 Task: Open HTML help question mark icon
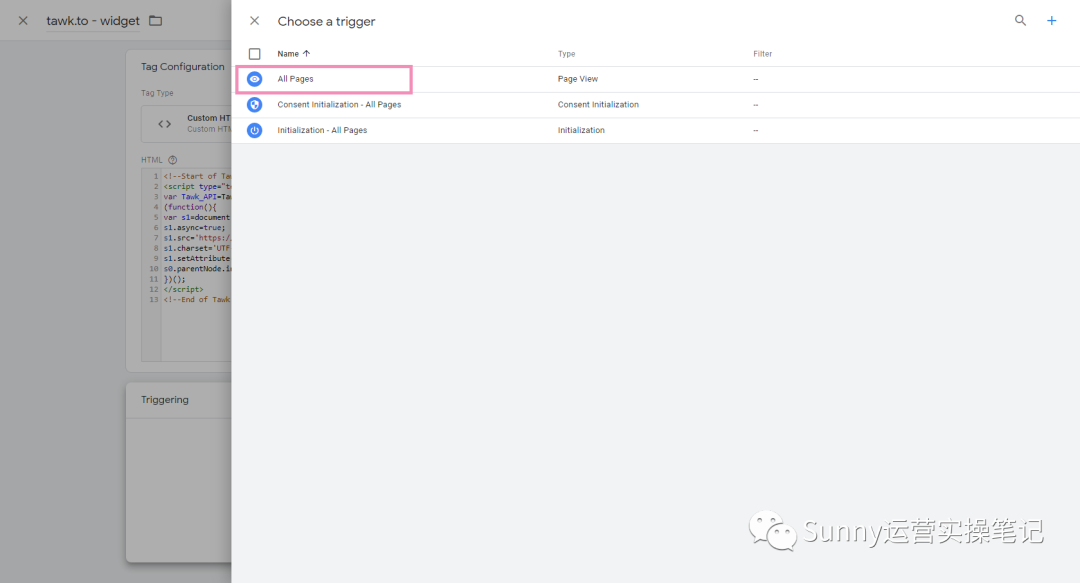(x=173, y=160)
